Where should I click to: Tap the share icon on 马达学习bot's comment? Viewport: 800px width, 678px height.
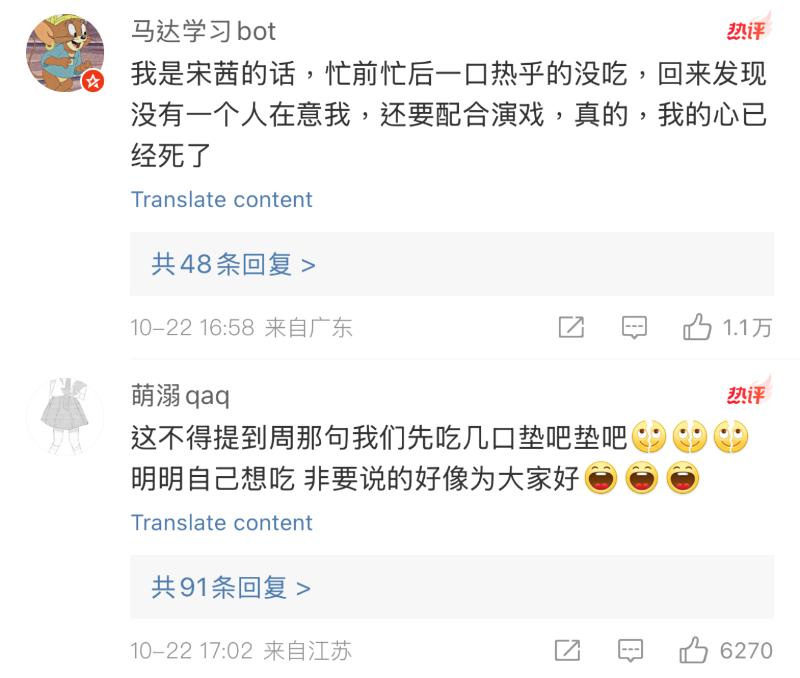(x=571, y=327)
